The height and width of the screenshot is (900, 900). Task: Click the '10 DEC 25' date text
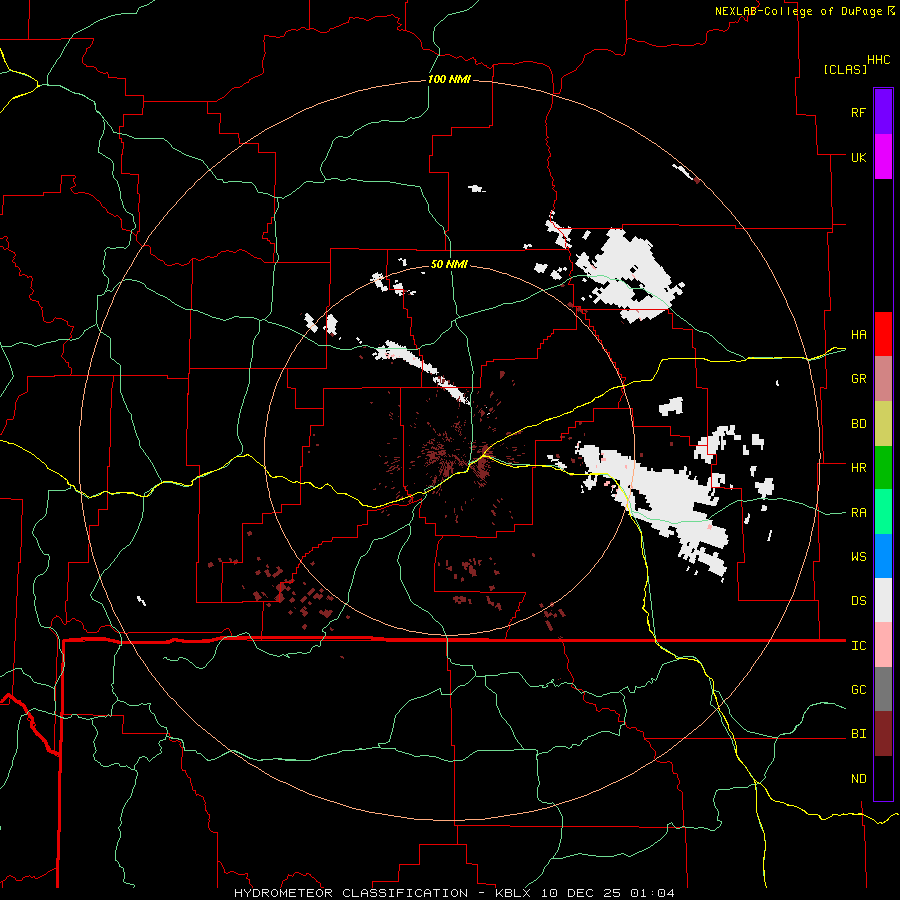pyautogui.click(x=583, y=893)
